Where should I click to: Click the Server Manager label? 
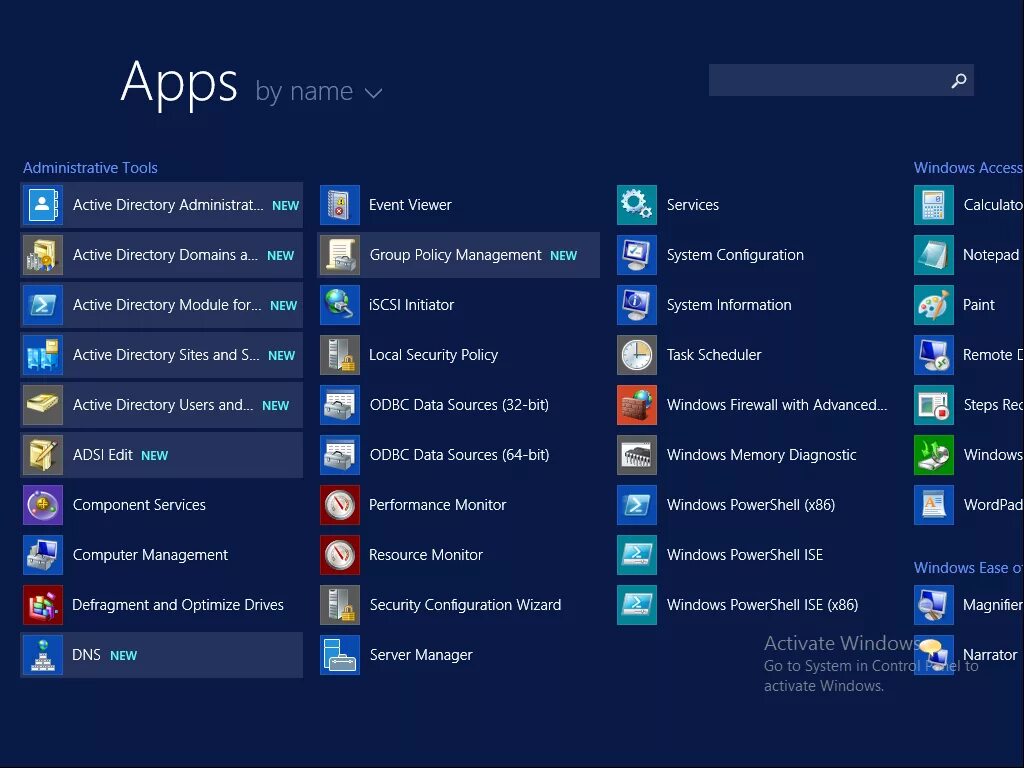click(x=421, y=654)
